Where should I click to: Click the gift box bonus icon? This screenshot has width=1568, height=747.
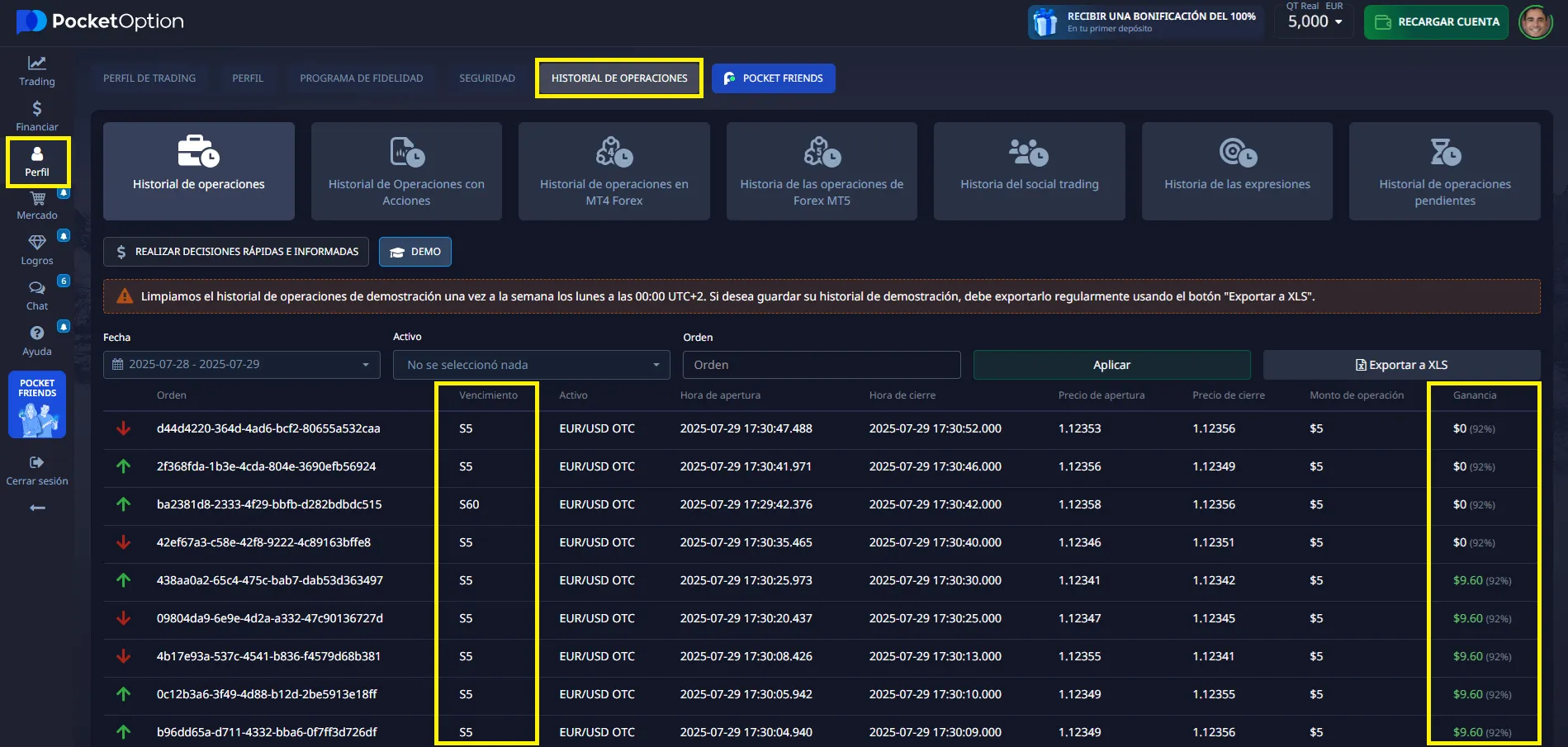1045,22
